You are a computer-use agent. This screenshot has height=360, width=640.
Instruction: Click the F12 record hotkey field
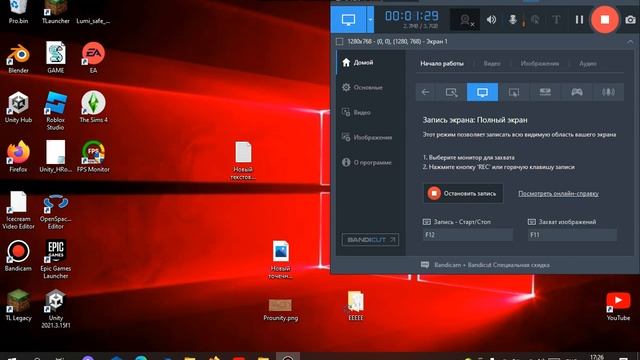[468, 235]
